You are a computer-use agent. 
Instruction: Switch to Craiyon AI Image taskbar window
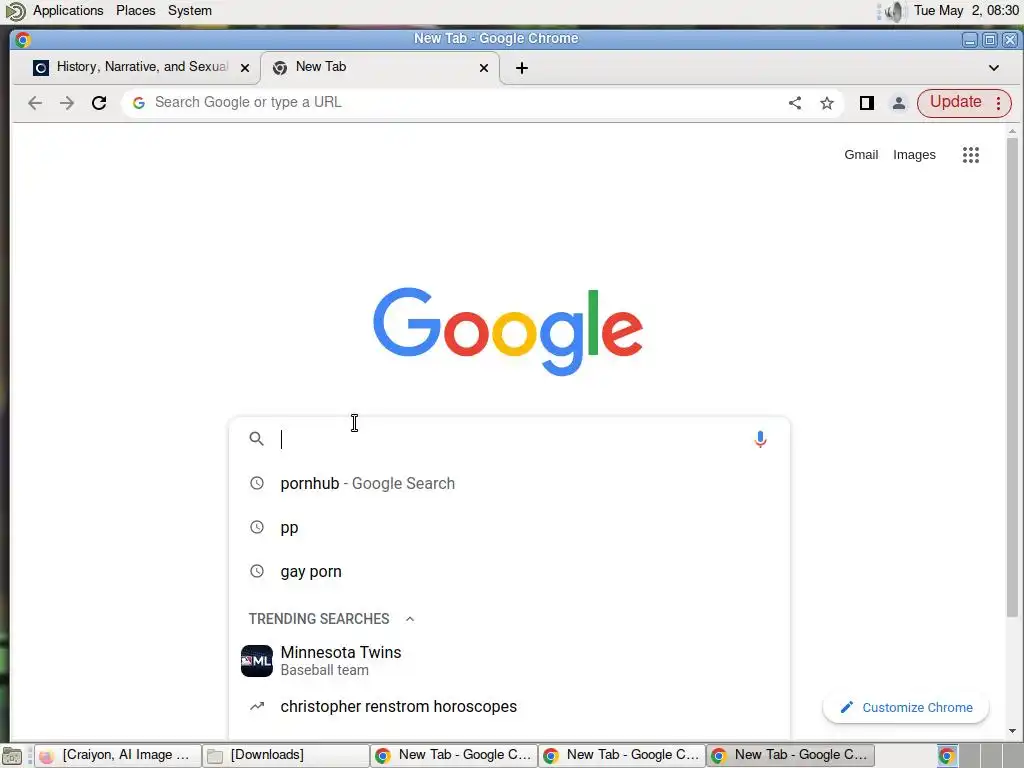click(x=118, y=756)
